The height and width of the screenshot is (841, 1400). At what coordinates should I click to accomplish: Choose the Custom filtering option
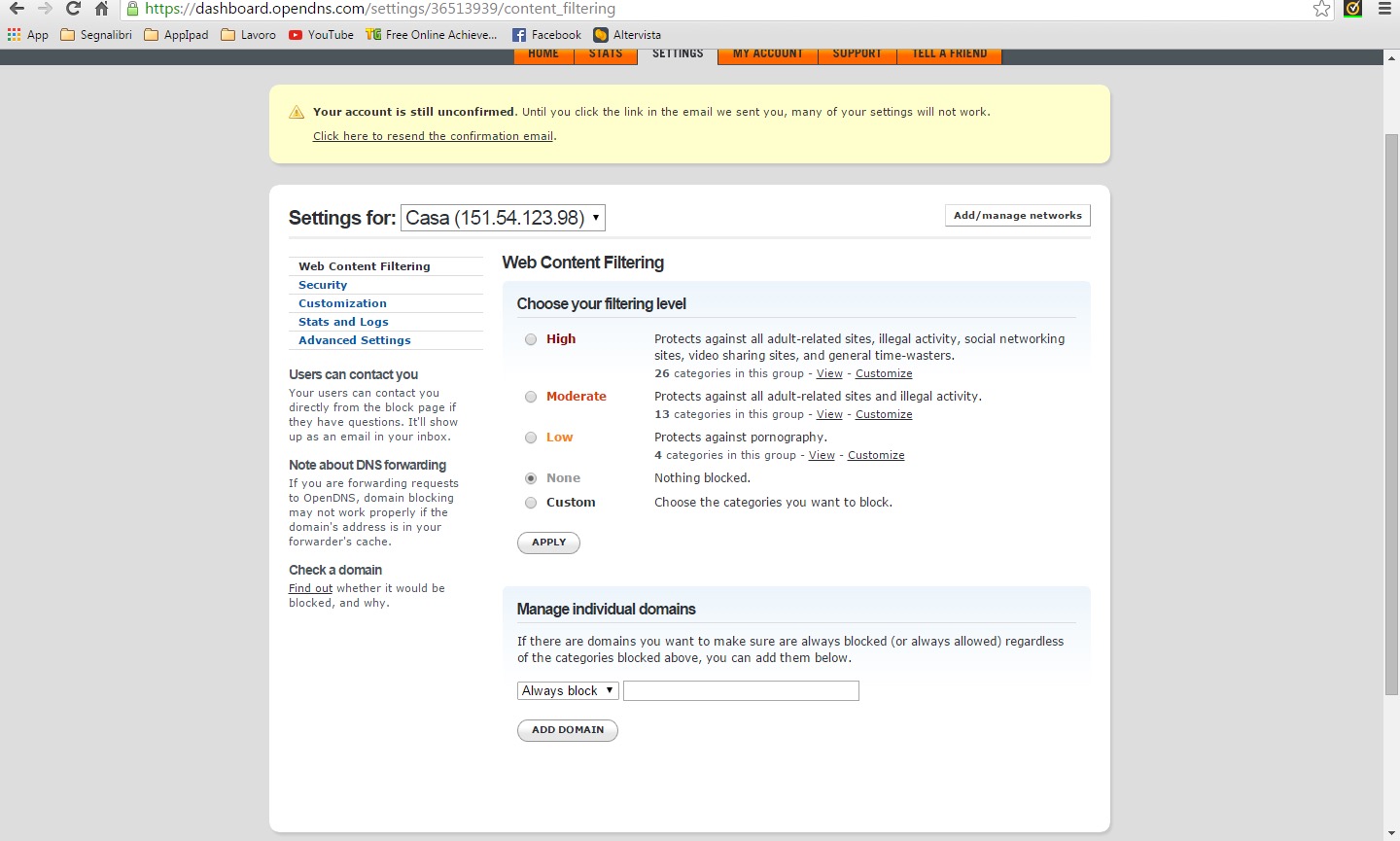(x=531, y=503)
